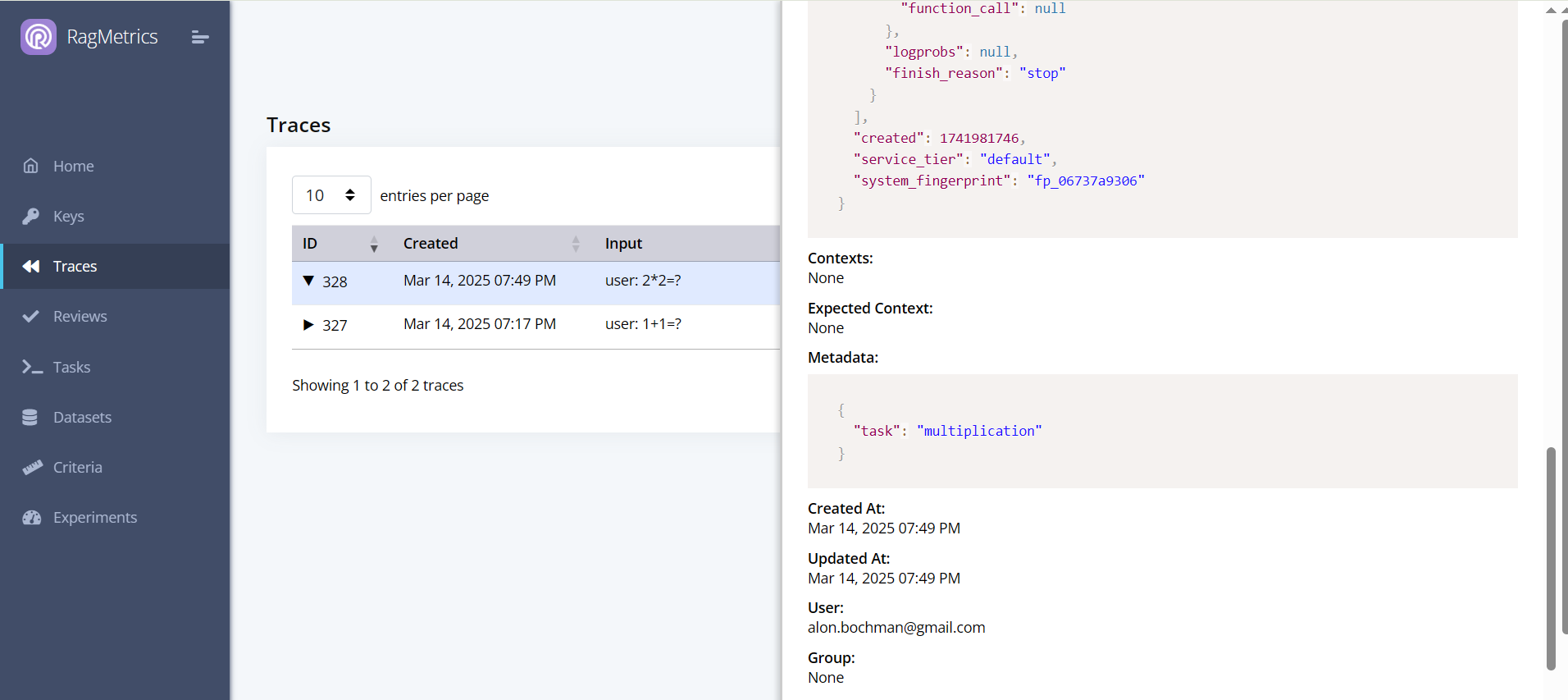1568x700 pixels.
Task: Expand trace 327 with its triangle
Action: click(308, 325)
